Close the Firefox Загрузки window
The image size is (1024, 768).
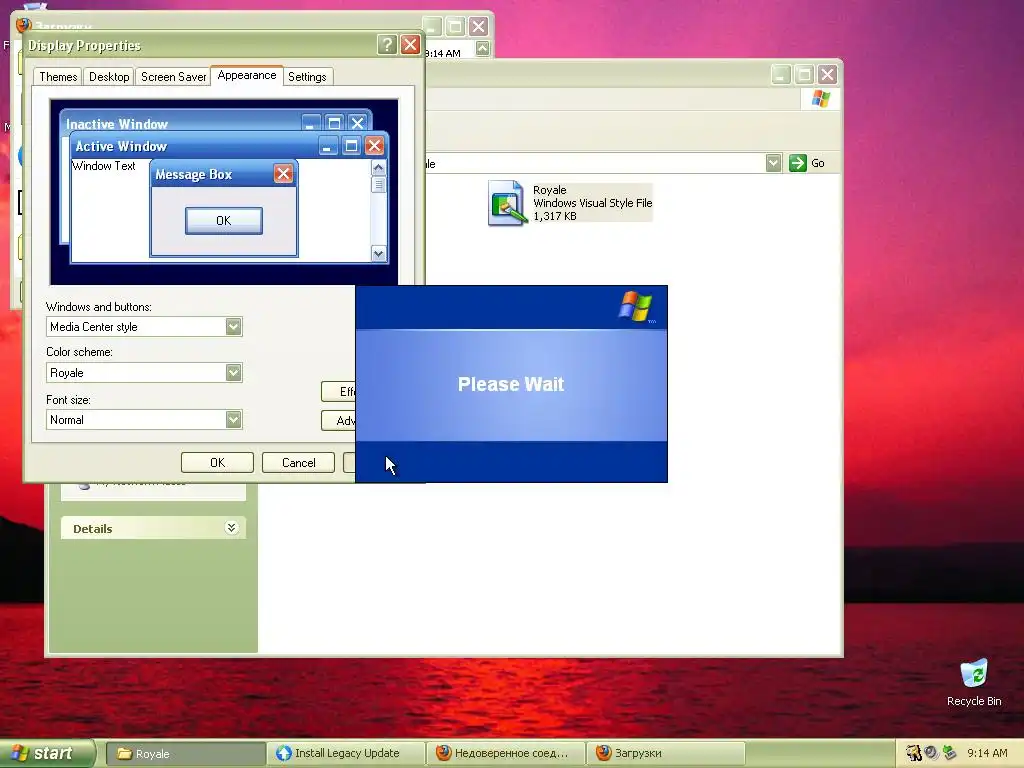tap(479, 26)
